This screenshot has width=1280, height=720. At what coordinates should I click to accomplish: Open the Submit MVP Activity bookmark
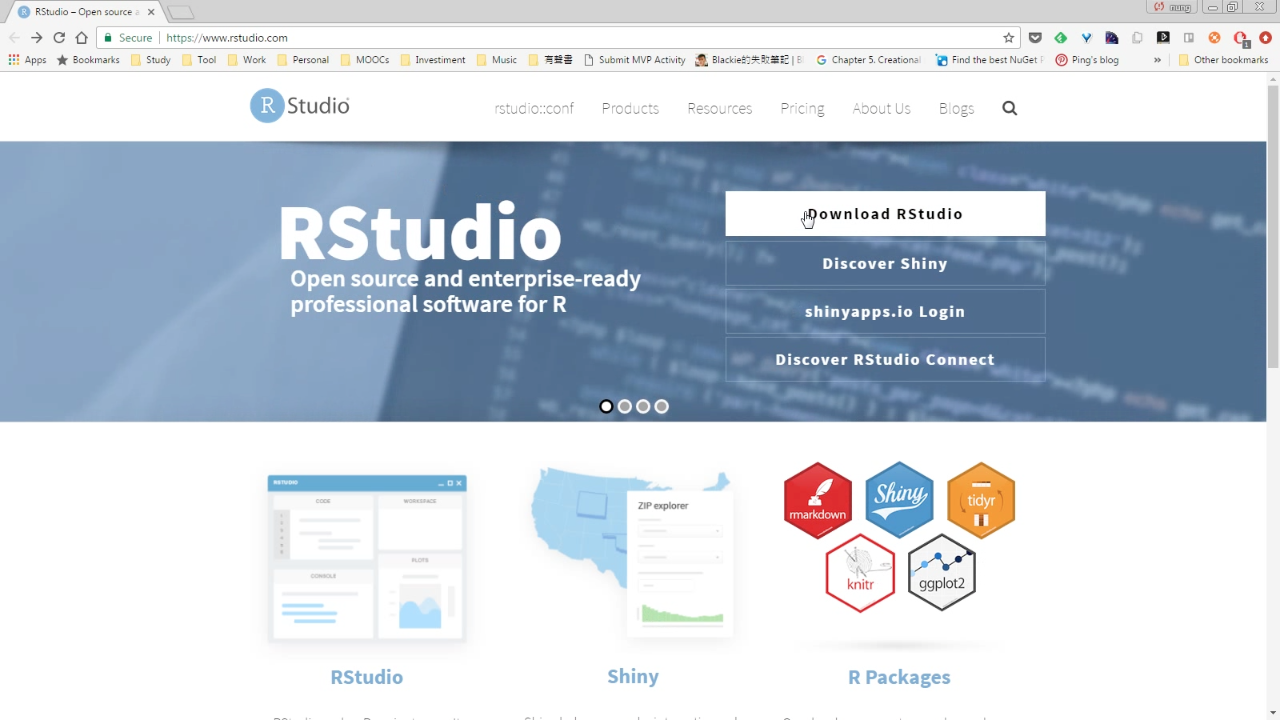(634, 60)
